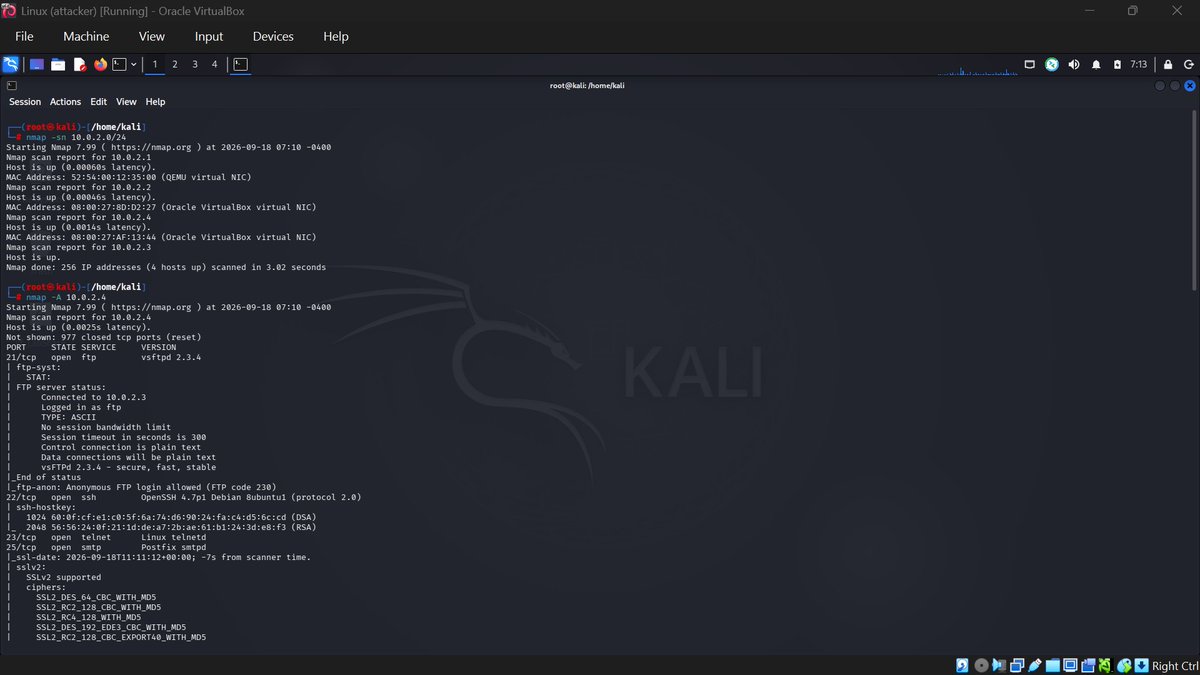Click the '21/tcp open ftp' port row
Screen dimensions: 1200x675
[x=104, y=357]
